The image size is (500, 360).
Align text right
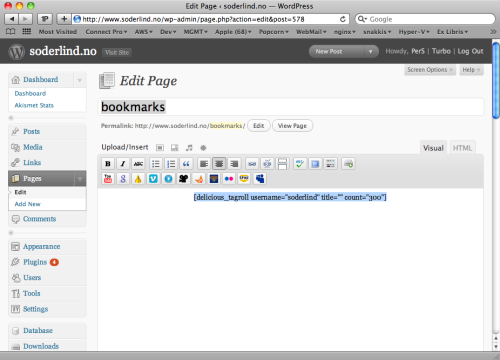tap(234, 164)
